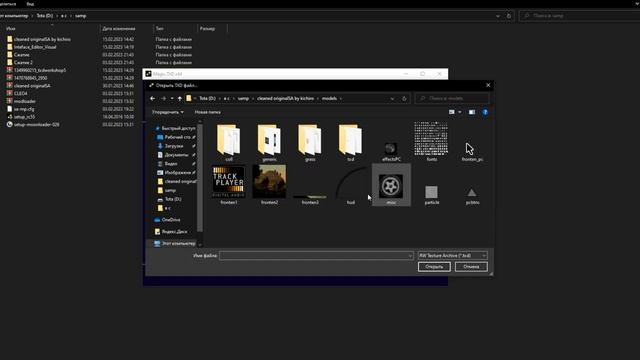Click the samp breadcrumb in the dialog path

pyautogui.click(x=243, y=98)
